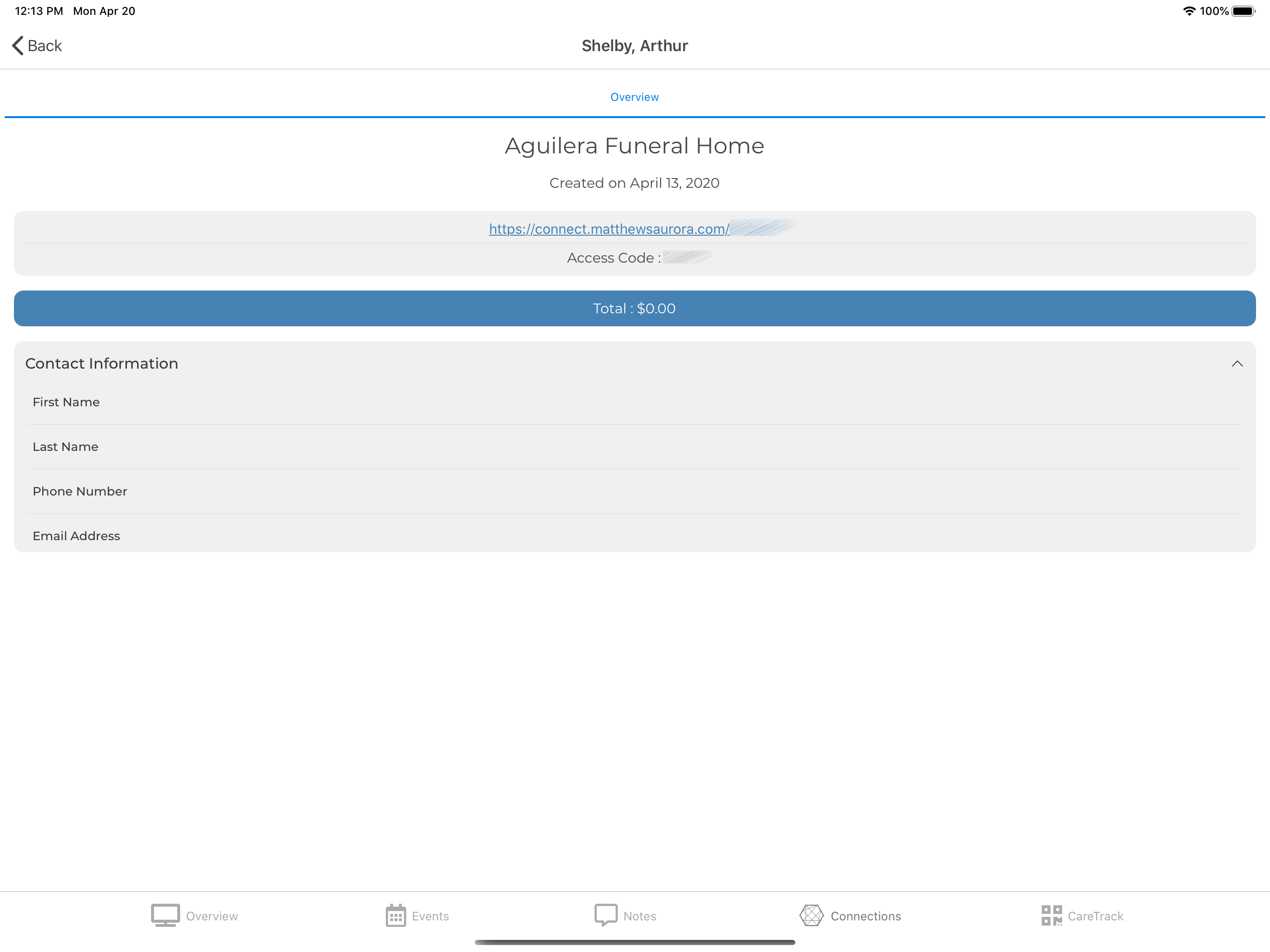Open the Notes tab label
Image resolution: width=1270 pixels, height=952 pixels.
pos(640,916)
